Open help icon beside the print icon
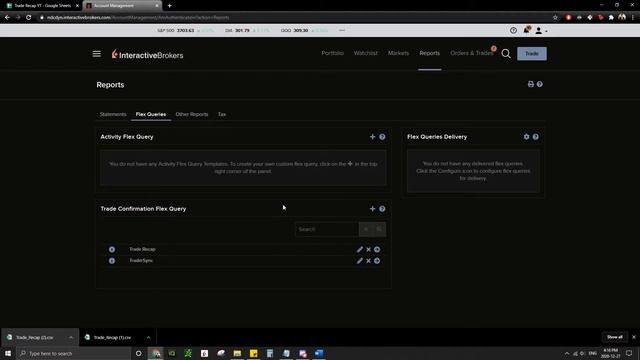 [x=540, y=84]
